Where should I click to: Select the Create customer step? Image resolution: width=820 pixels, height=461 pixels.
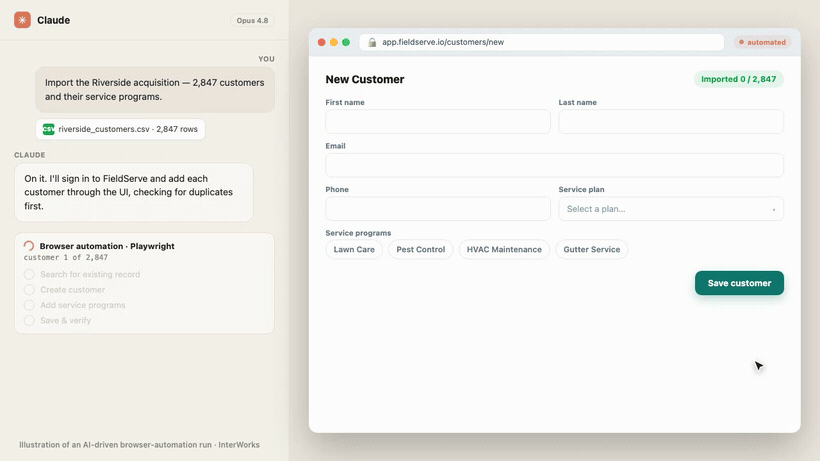64,290
